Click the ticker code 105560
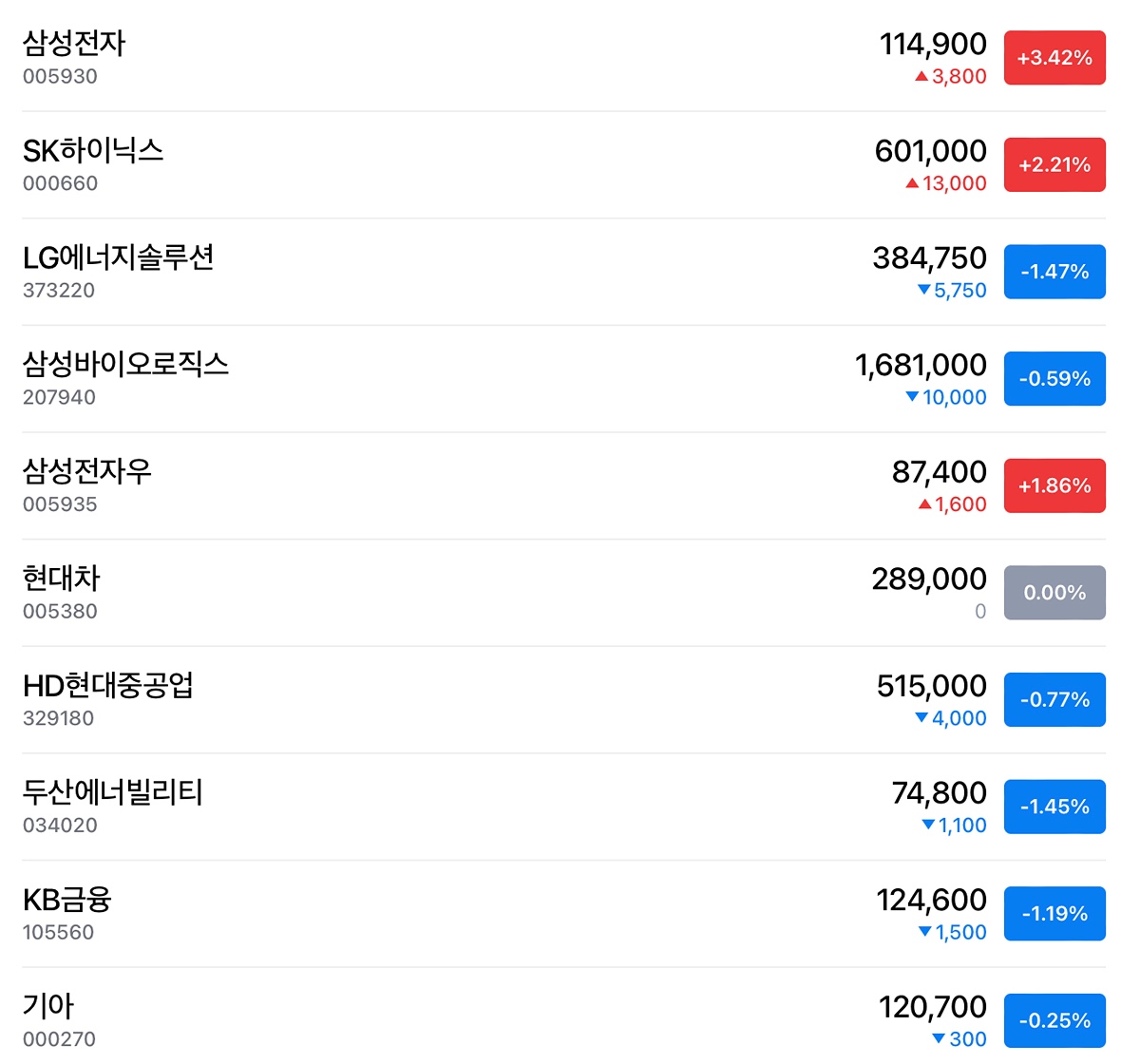Screen dimensions: 1140x1064 point(59,933)
